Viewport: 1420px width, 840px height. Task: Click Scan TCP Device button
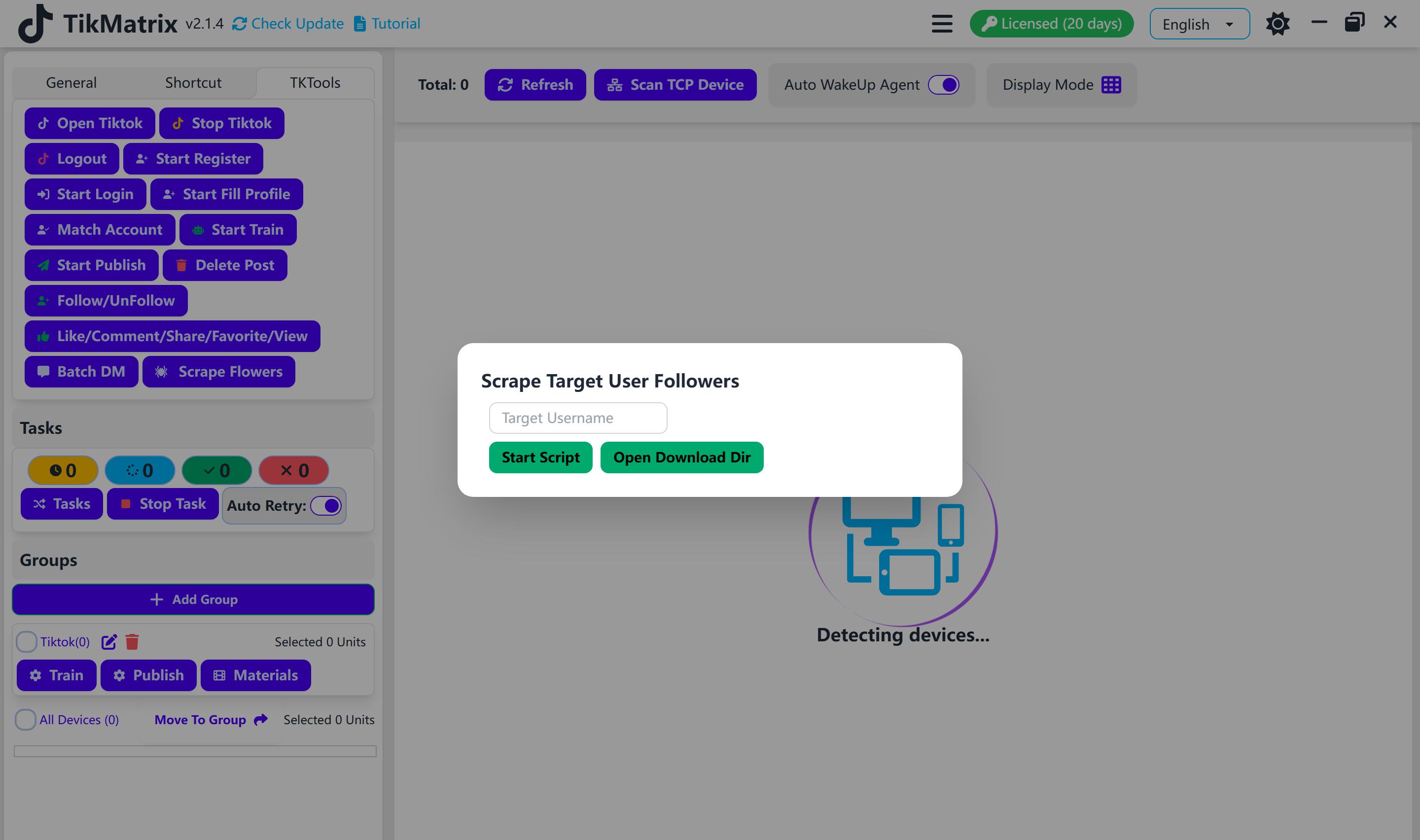pyautogui.click(x=675, y=85)
